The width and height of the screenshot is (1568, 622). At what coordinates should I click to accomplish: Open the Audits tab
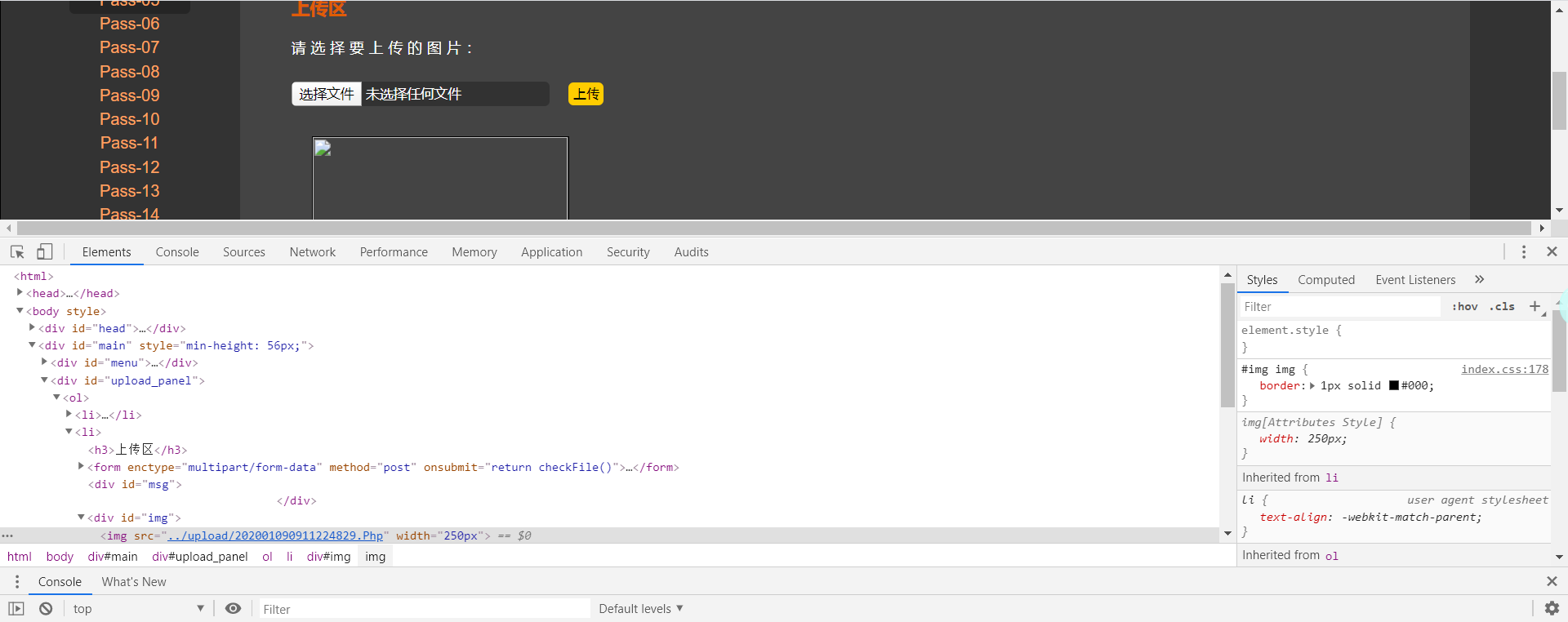tap(692, 252)
